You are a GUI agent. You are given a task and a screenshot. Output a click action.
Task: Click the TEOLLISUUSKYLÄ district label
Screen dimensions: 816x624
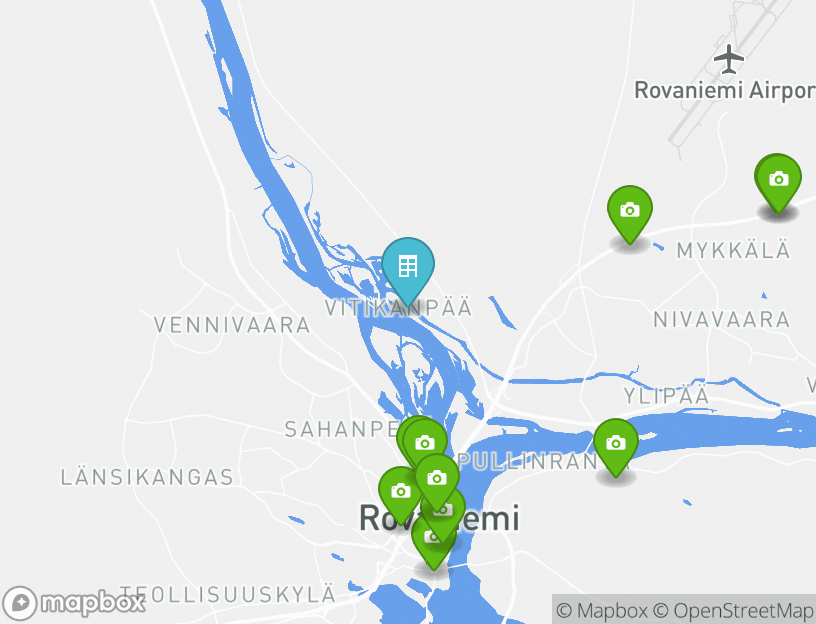[x=228, y=594]
